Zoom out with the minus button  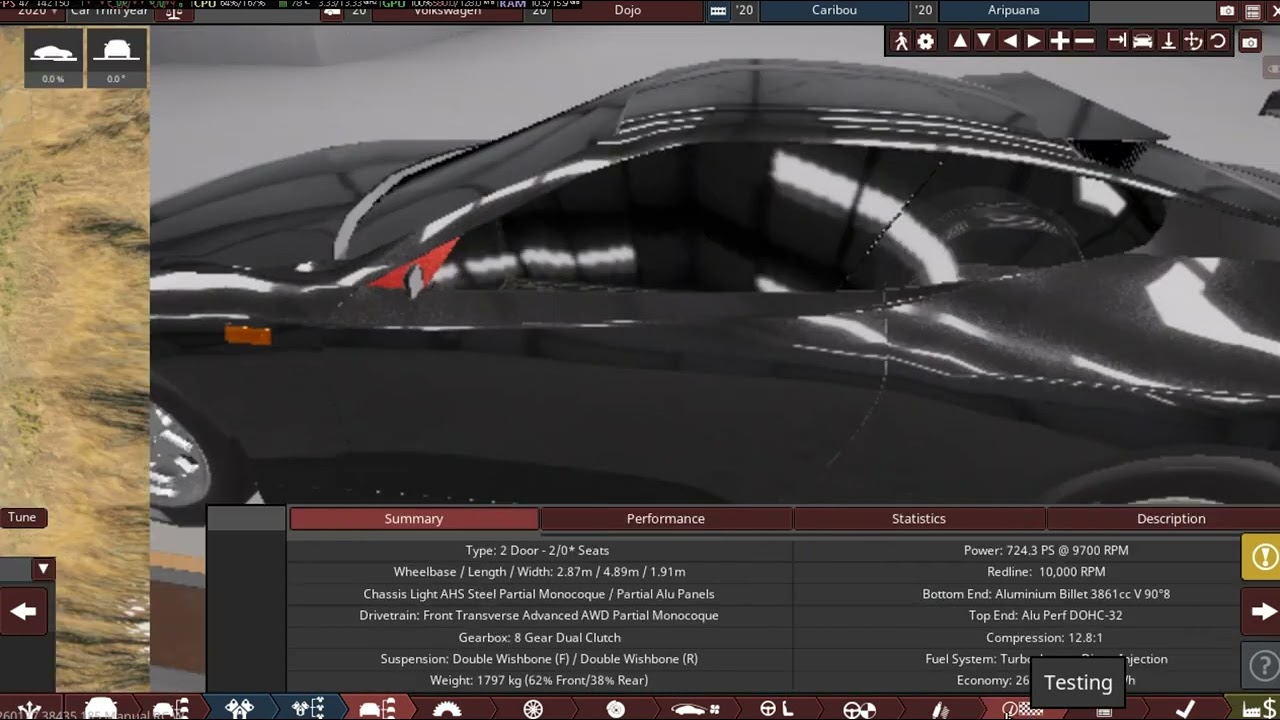(x=1084, y=41)
